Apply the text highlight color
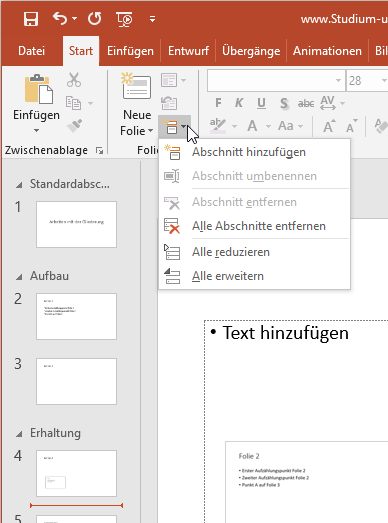Image resolution: width=388 pixels, height=523 pixels. [x=218, y=126]
